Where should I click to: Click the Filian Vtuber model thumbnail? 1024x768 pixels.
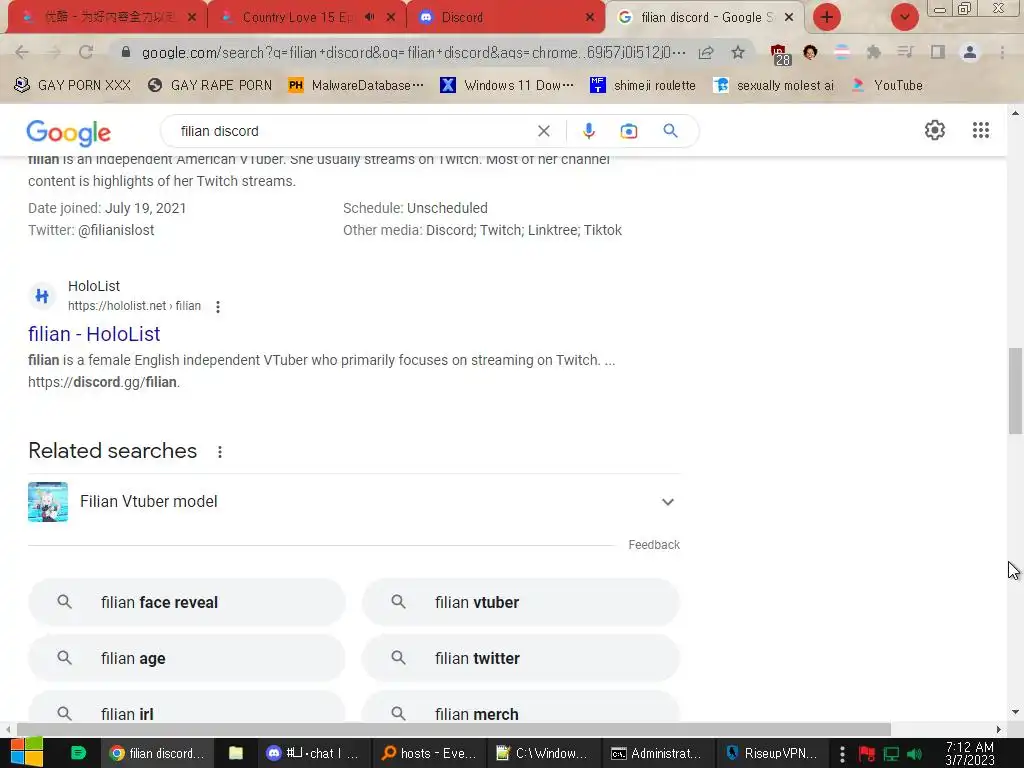coord(48,502)
